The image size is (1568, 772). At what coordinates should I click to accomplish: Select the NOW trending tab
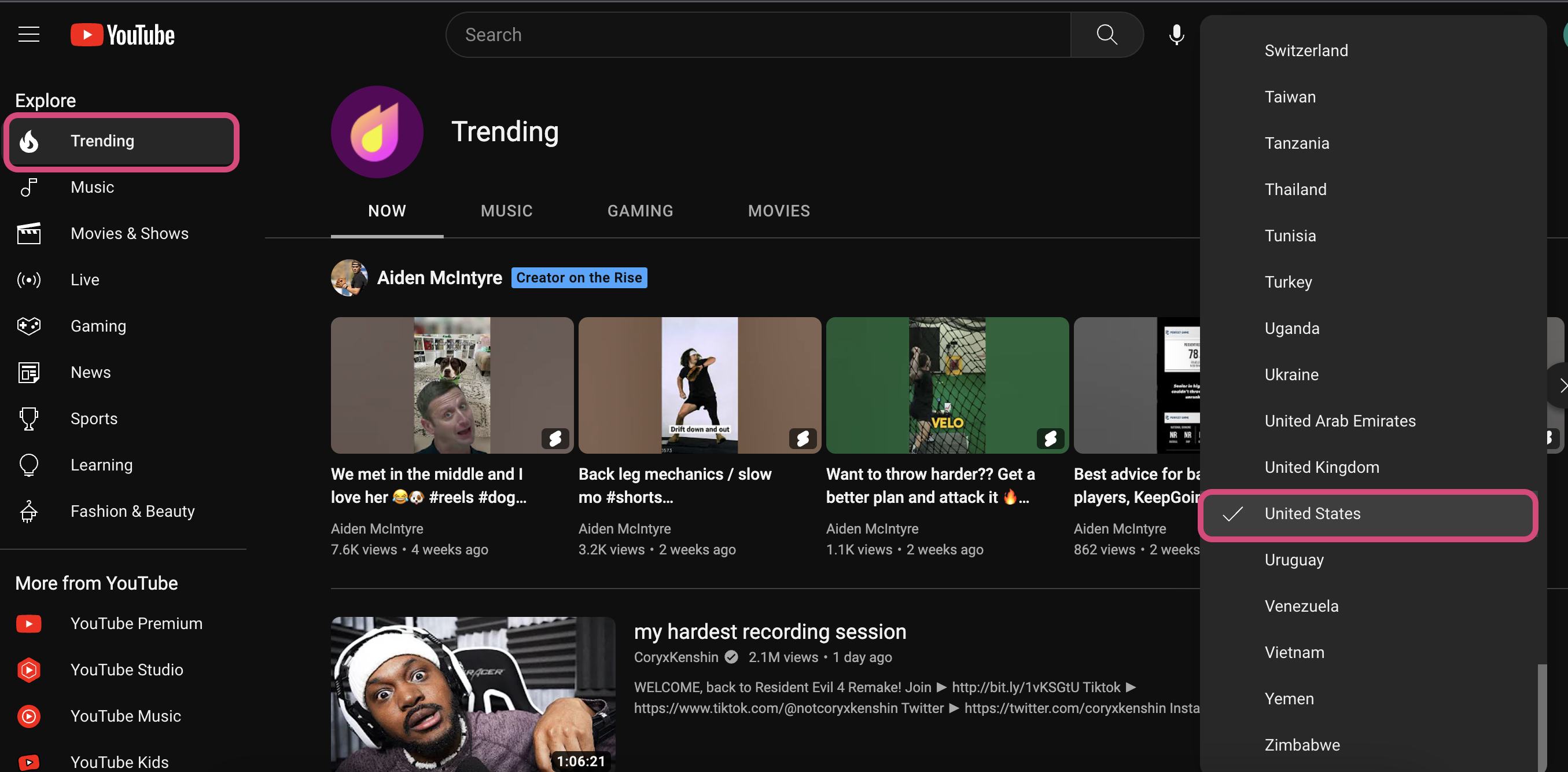387,211
